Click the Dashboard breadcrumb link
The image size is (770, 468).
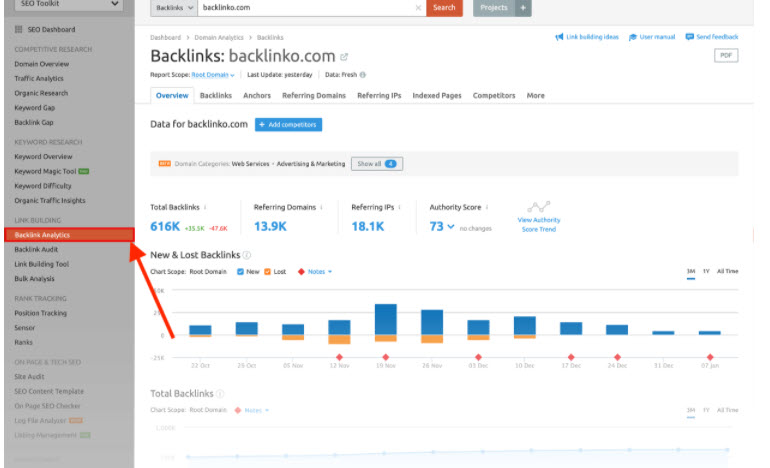pyautogui.click(x=165, y=37)
